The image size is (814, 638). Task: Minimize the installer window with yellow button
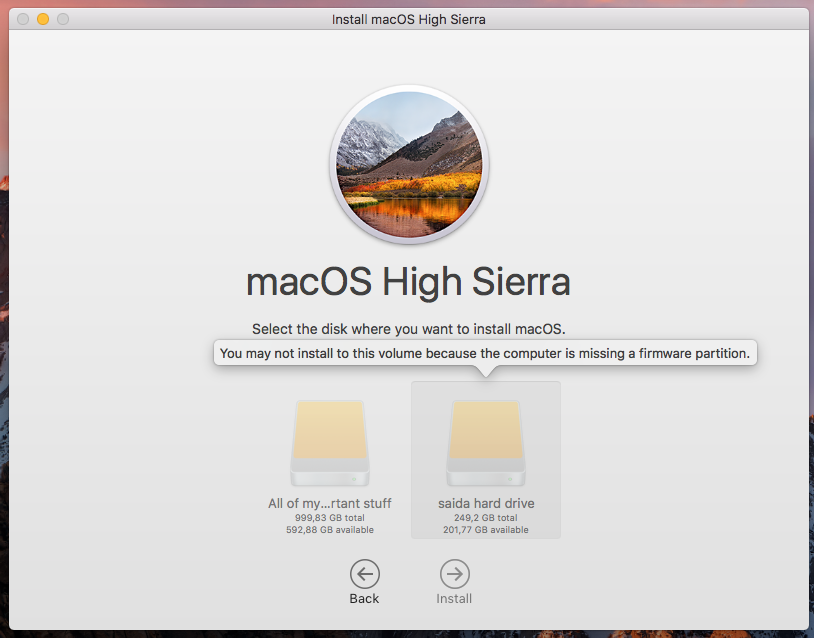(43, 19)
